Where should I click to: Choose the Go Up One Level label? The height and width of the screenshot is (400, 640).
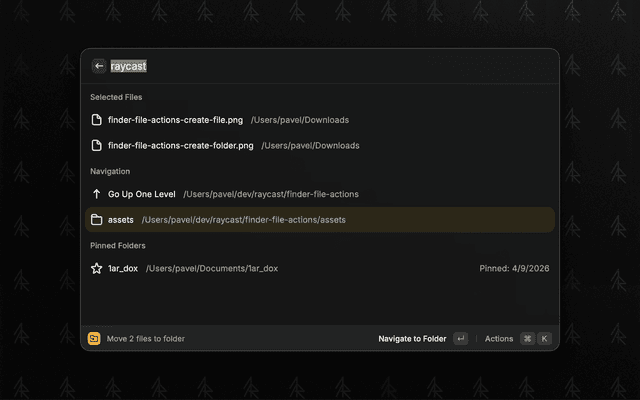coord(141,194)
